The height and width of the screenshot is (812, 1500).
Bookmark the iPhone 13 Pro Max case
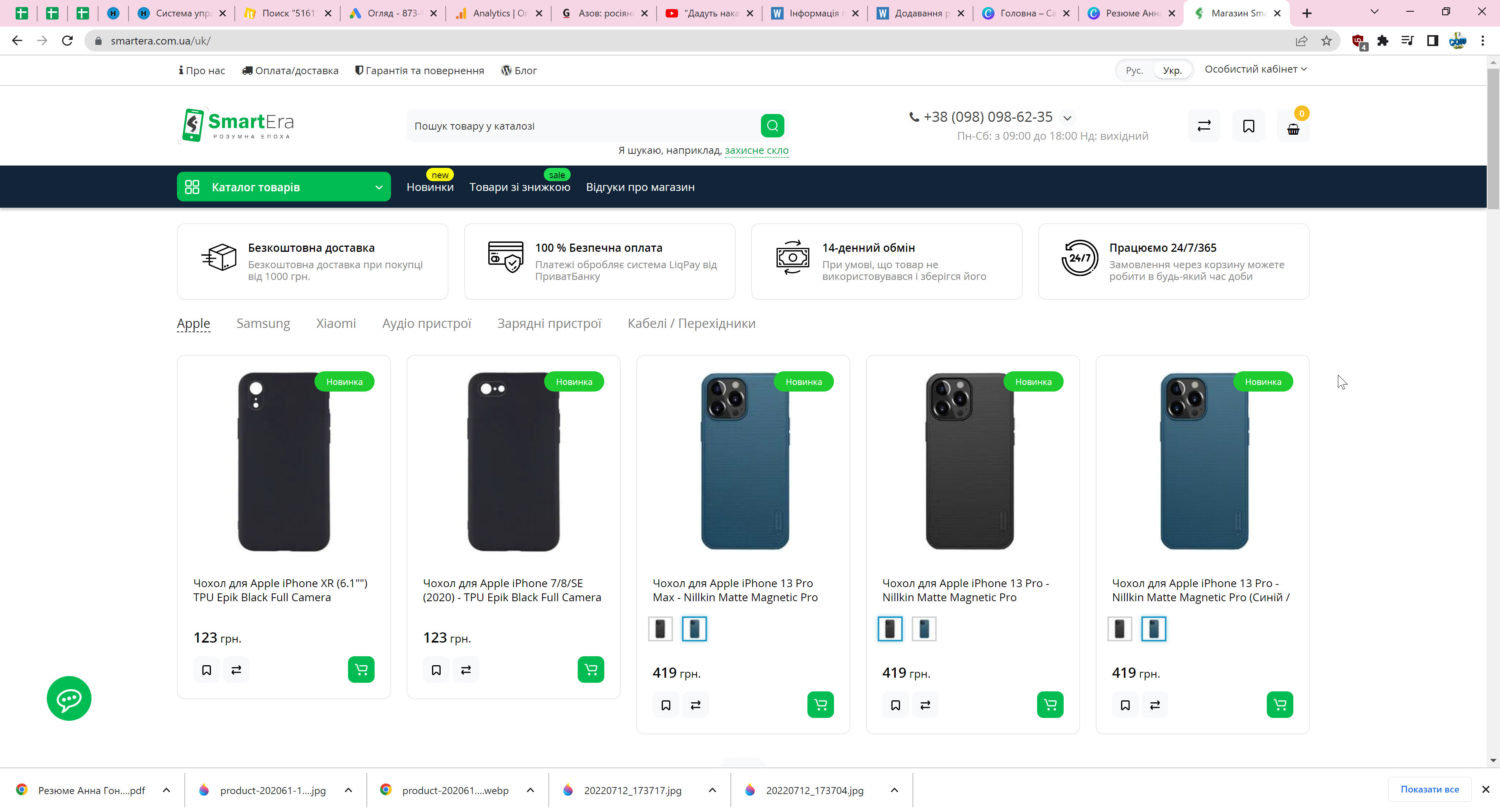pos(666,705)
